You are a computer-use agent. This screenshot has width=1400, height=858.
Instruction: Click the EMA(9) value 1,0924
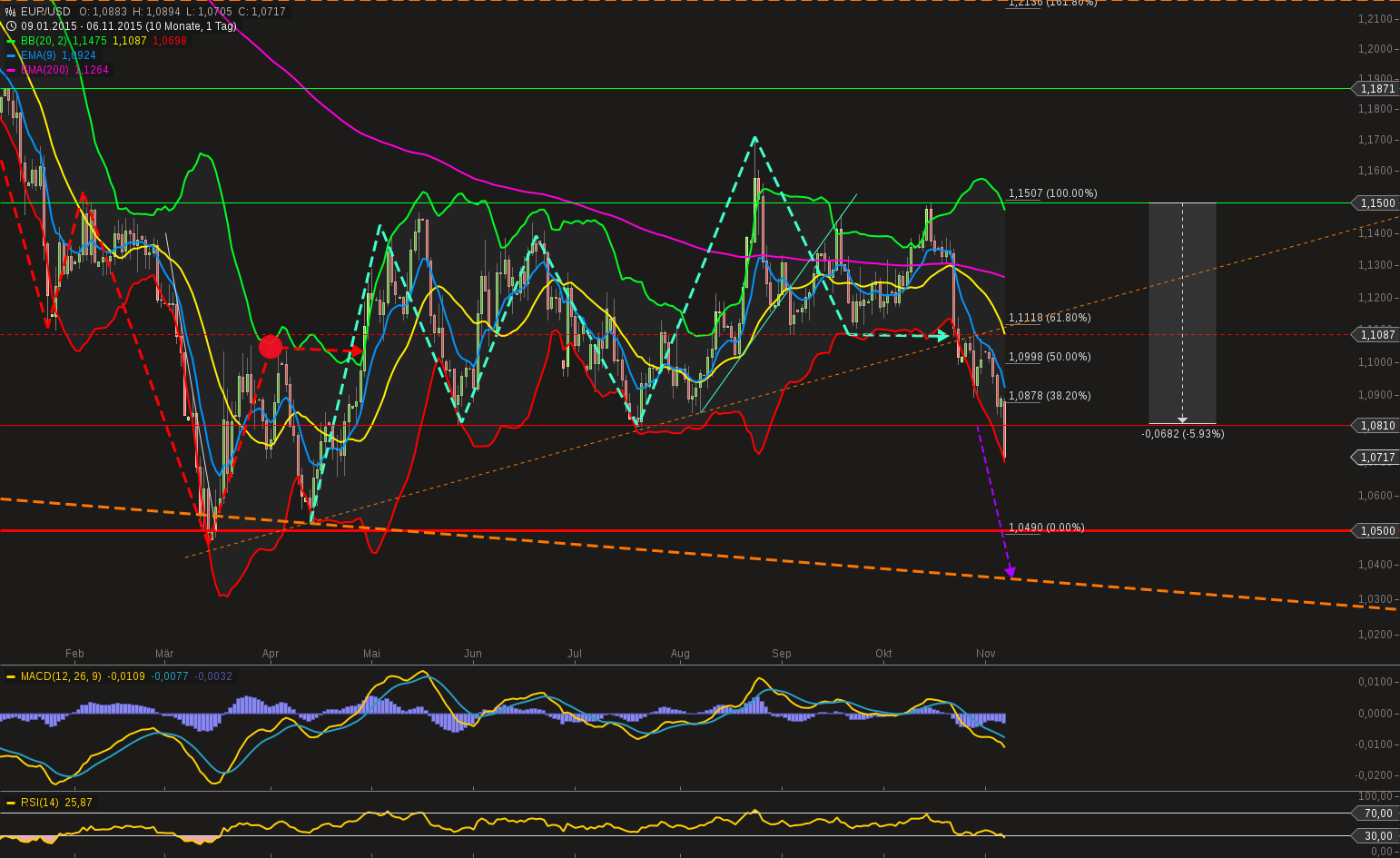79,55
